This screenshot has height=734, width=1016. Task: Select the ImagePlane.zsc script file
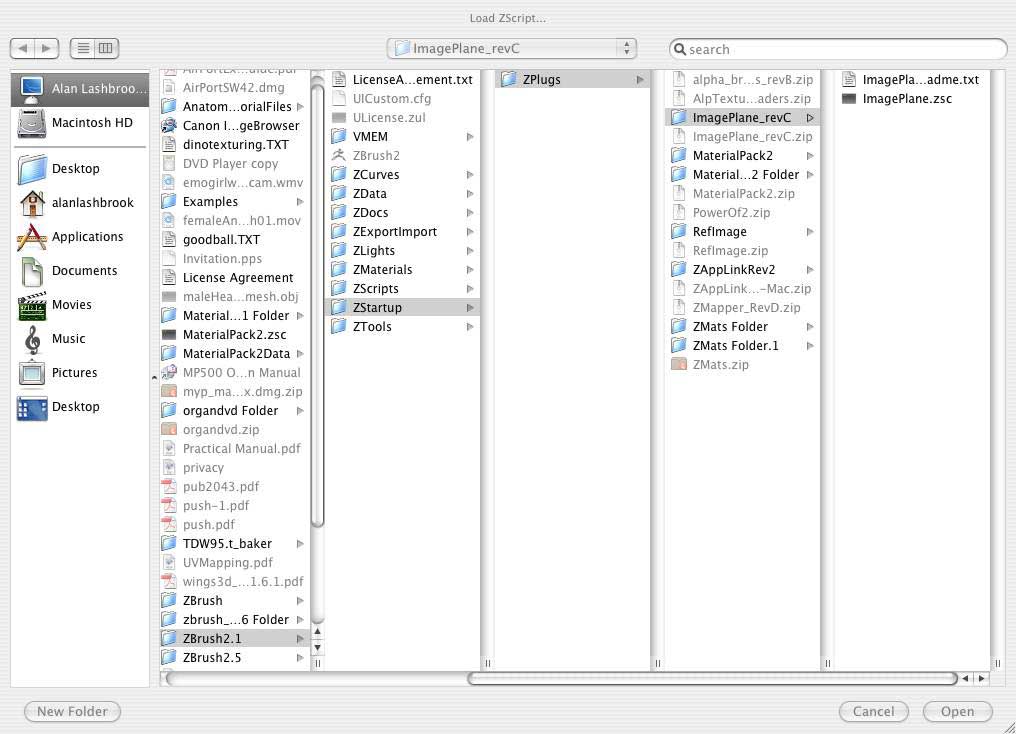tap(906, 99)
